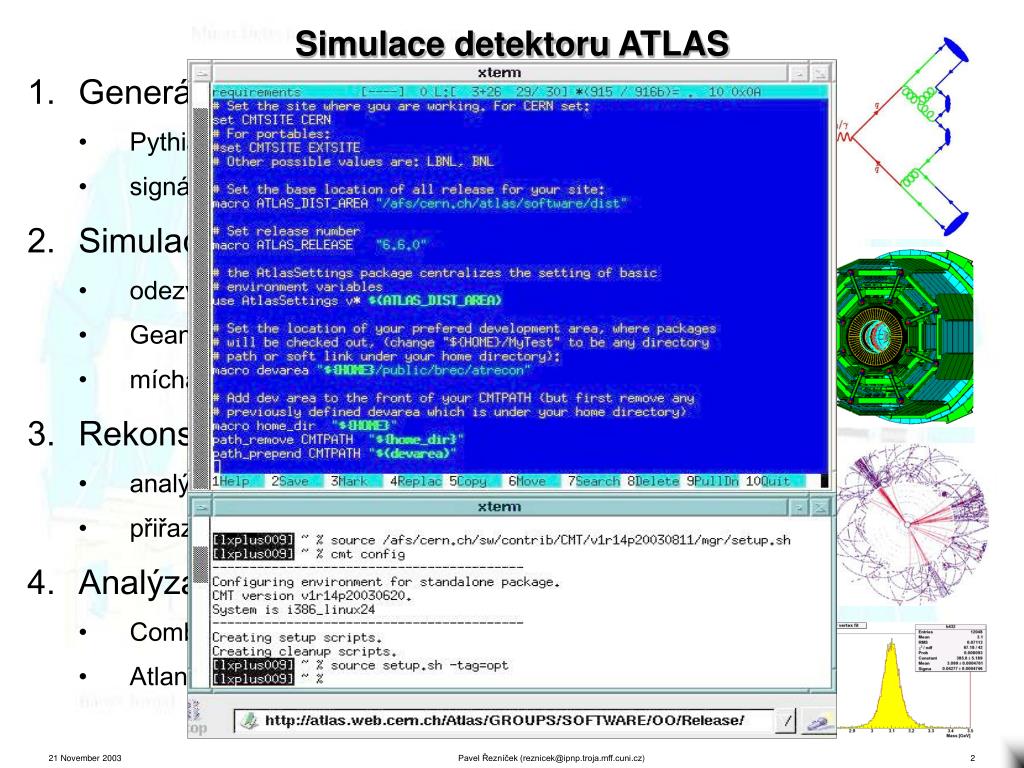The image size is (1024, 768).
Task: Click the '#set CMTSITE EXTSITE' line
Action: (x=286, y=148)
